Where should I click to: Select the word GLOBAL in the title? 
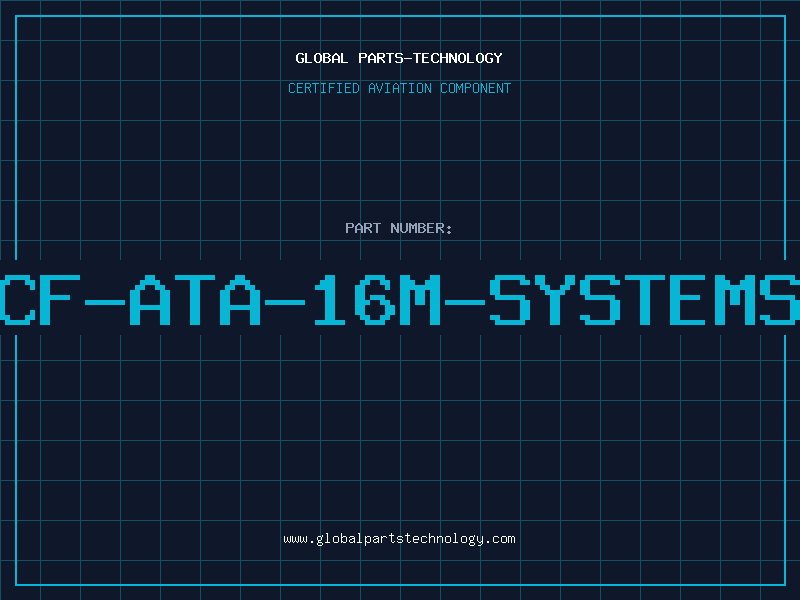[x=321, y=58]
